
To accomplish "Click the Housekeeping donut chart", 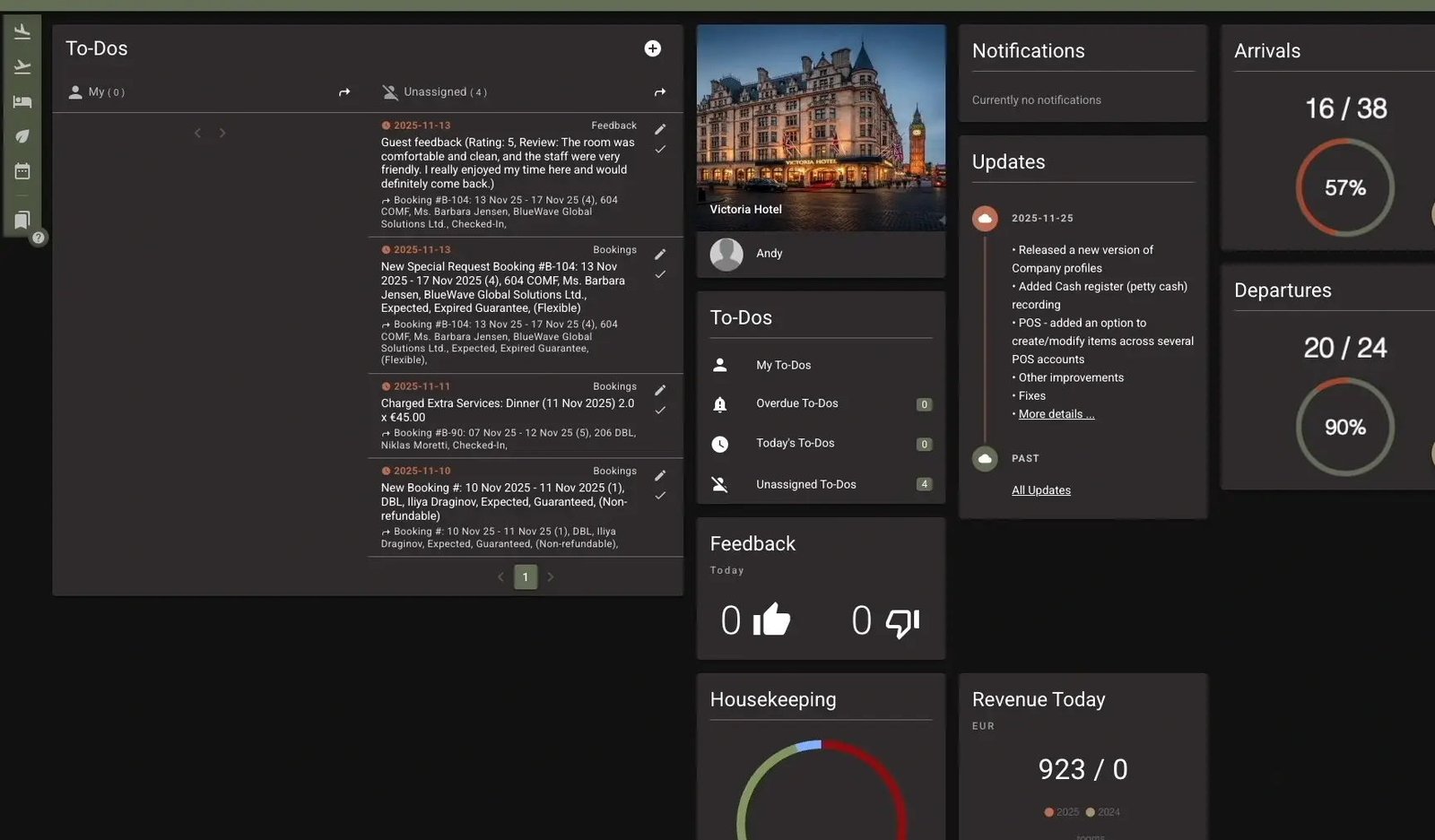I will pos(821,789).
